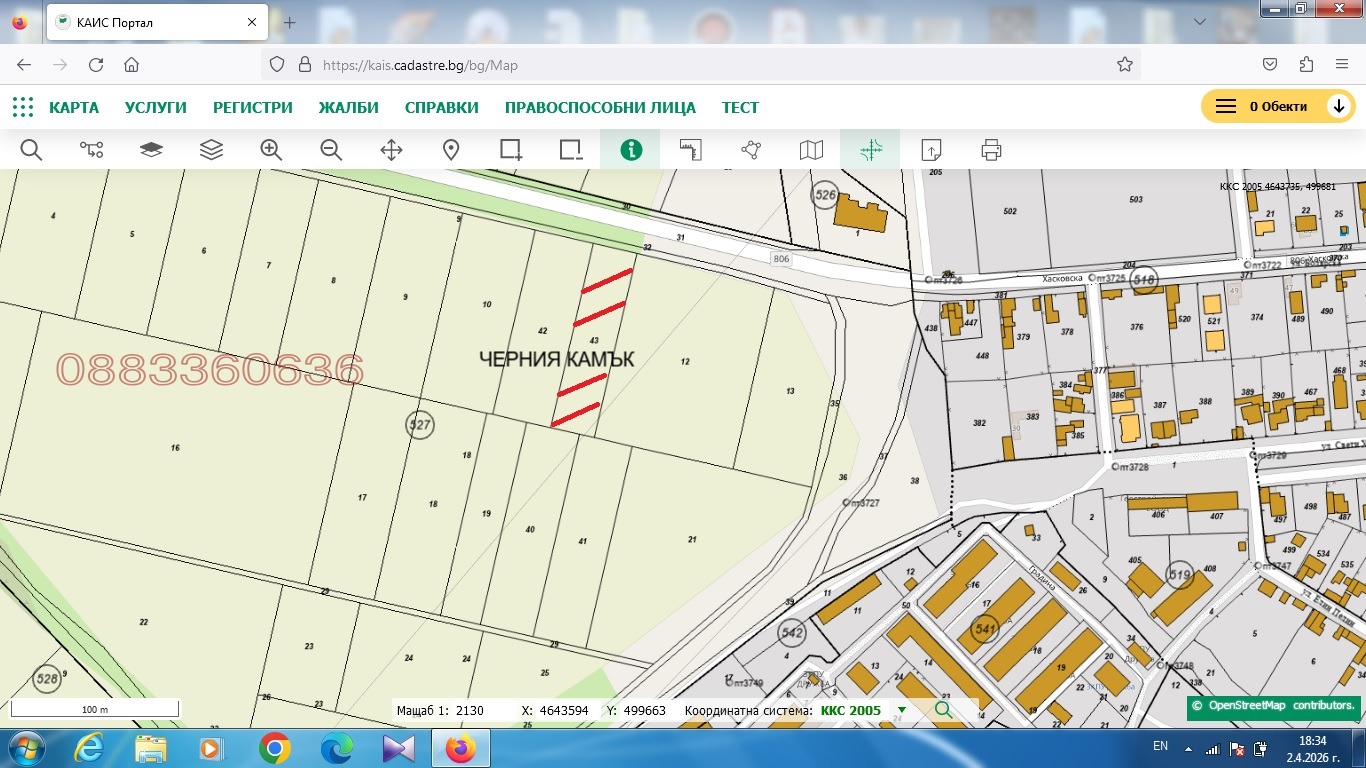Open the map layers tool
Viewport: 1366px width, 768px height.
(x=211, y=150)
